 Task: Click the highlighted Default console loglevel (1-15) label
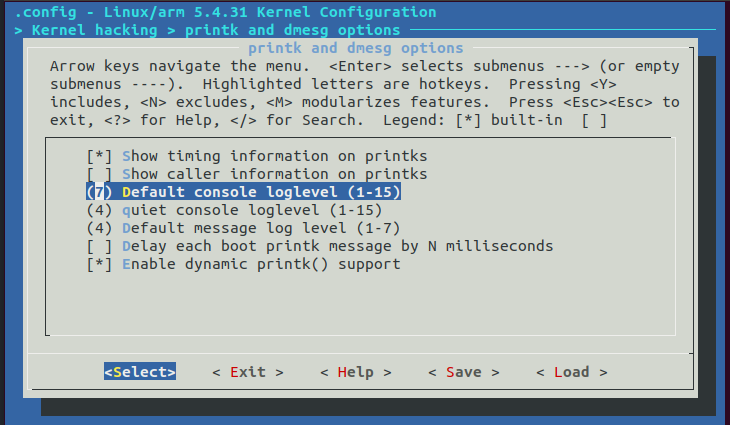(260, 192)
